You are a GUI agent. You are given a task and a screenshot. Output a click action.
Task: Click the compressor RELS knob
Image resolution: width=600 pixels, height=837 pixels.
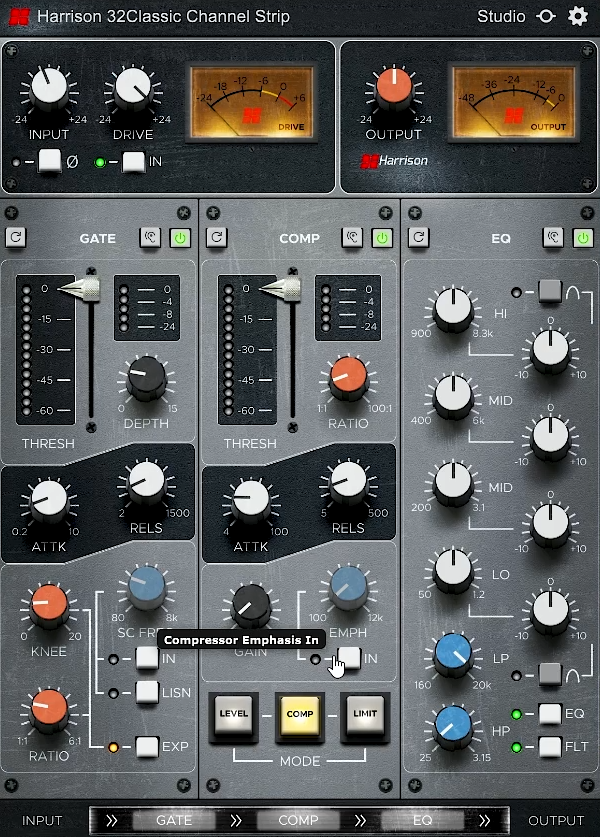click(348, 481)
